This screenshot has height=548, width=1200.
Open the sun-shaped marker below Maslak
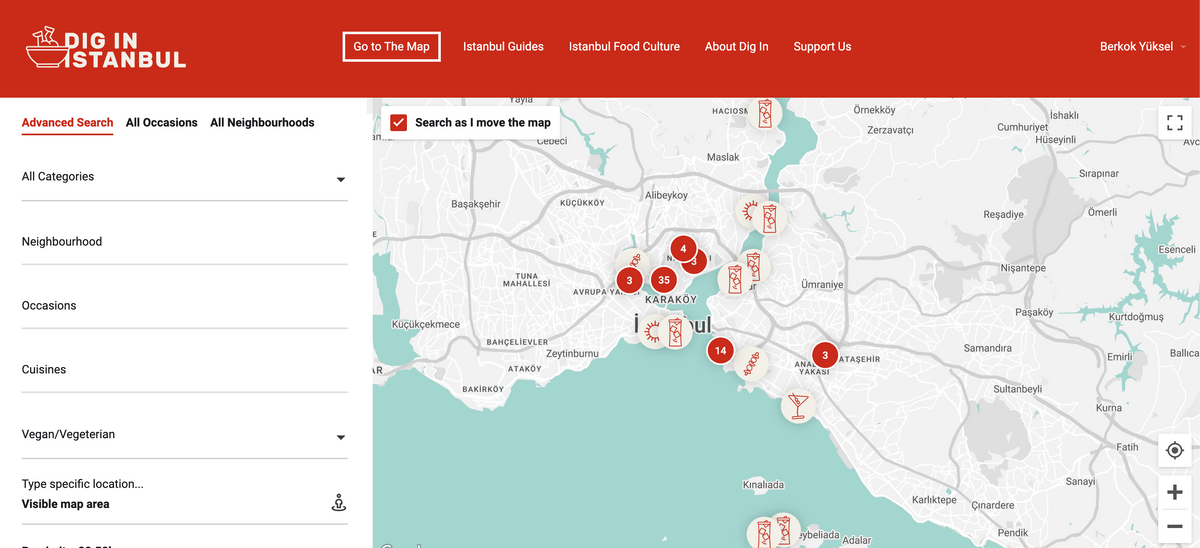tap(748, 211)
